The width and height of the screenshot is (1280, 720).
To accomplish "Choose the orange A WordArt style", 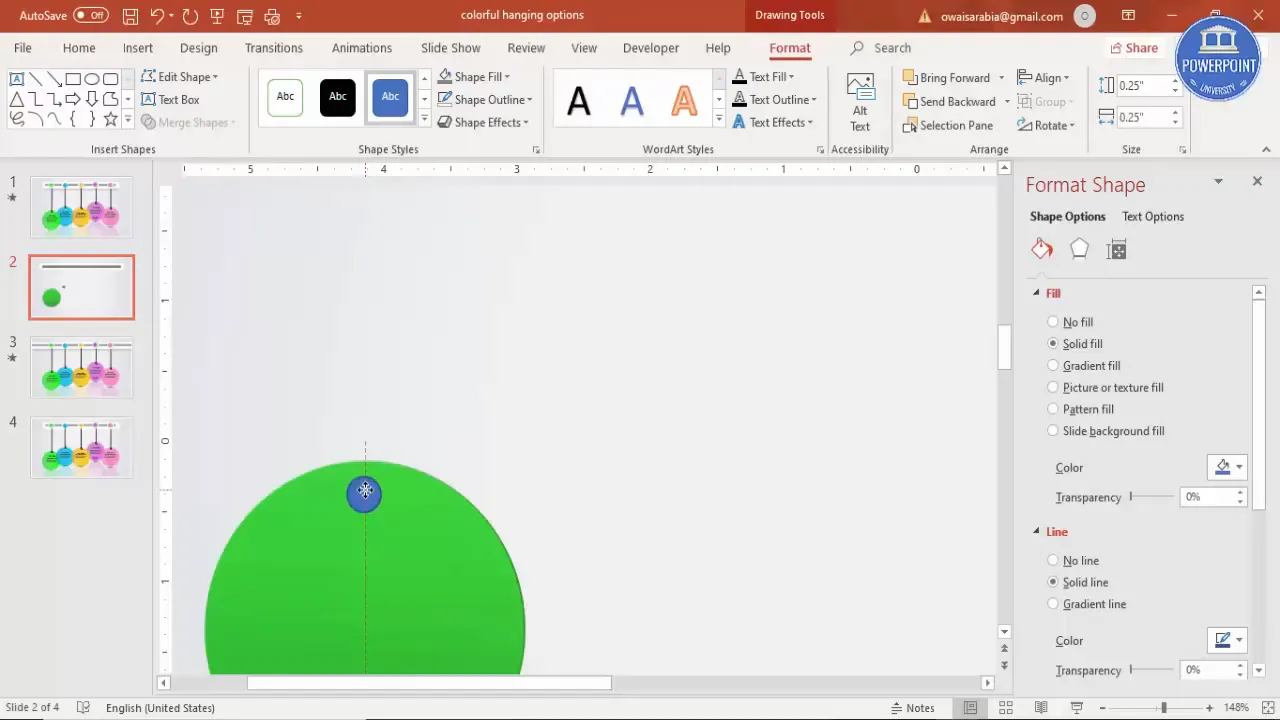I will coord(684,100).
